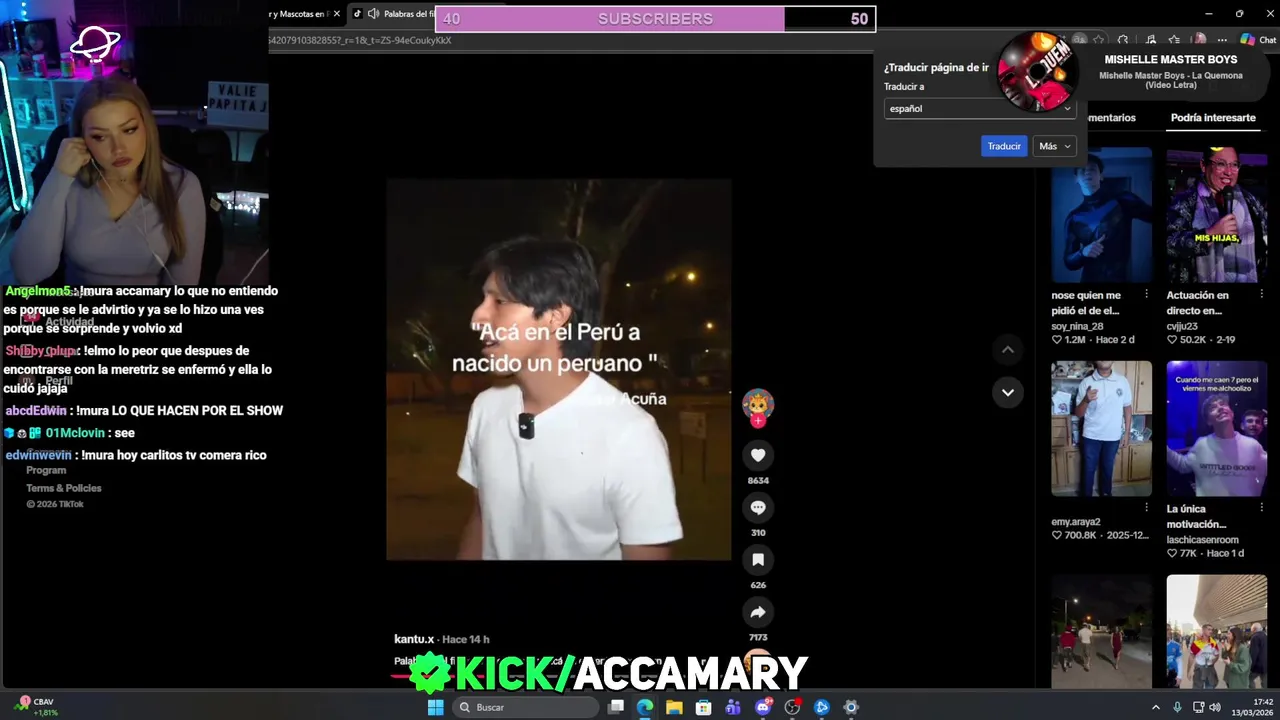Like the video with the heart icon
This screenshot has height=720, width=1280.
point(758,456)
